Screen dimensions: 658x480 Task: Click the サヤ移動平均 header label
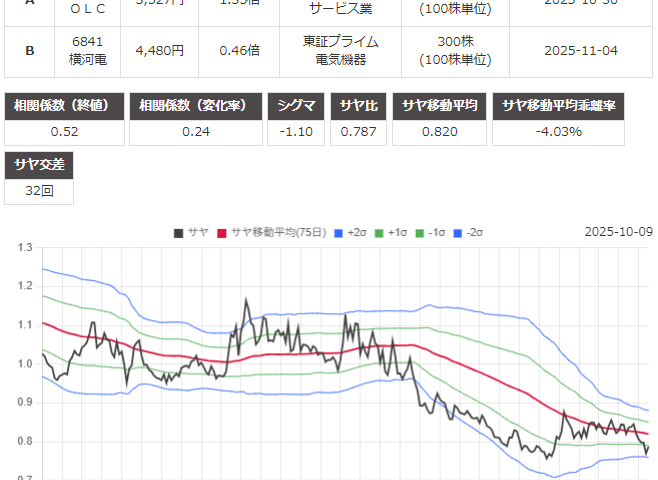[440, 106]
